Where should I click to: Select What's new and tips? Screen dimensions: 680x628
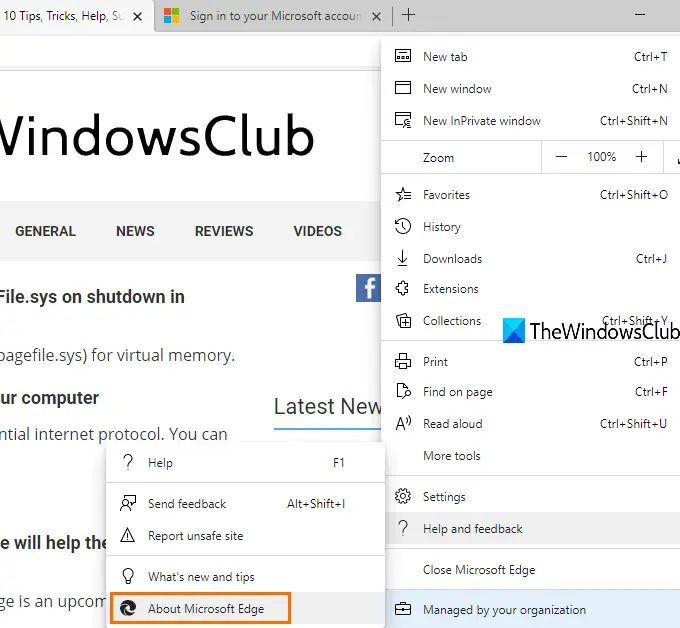pos(245,576)
